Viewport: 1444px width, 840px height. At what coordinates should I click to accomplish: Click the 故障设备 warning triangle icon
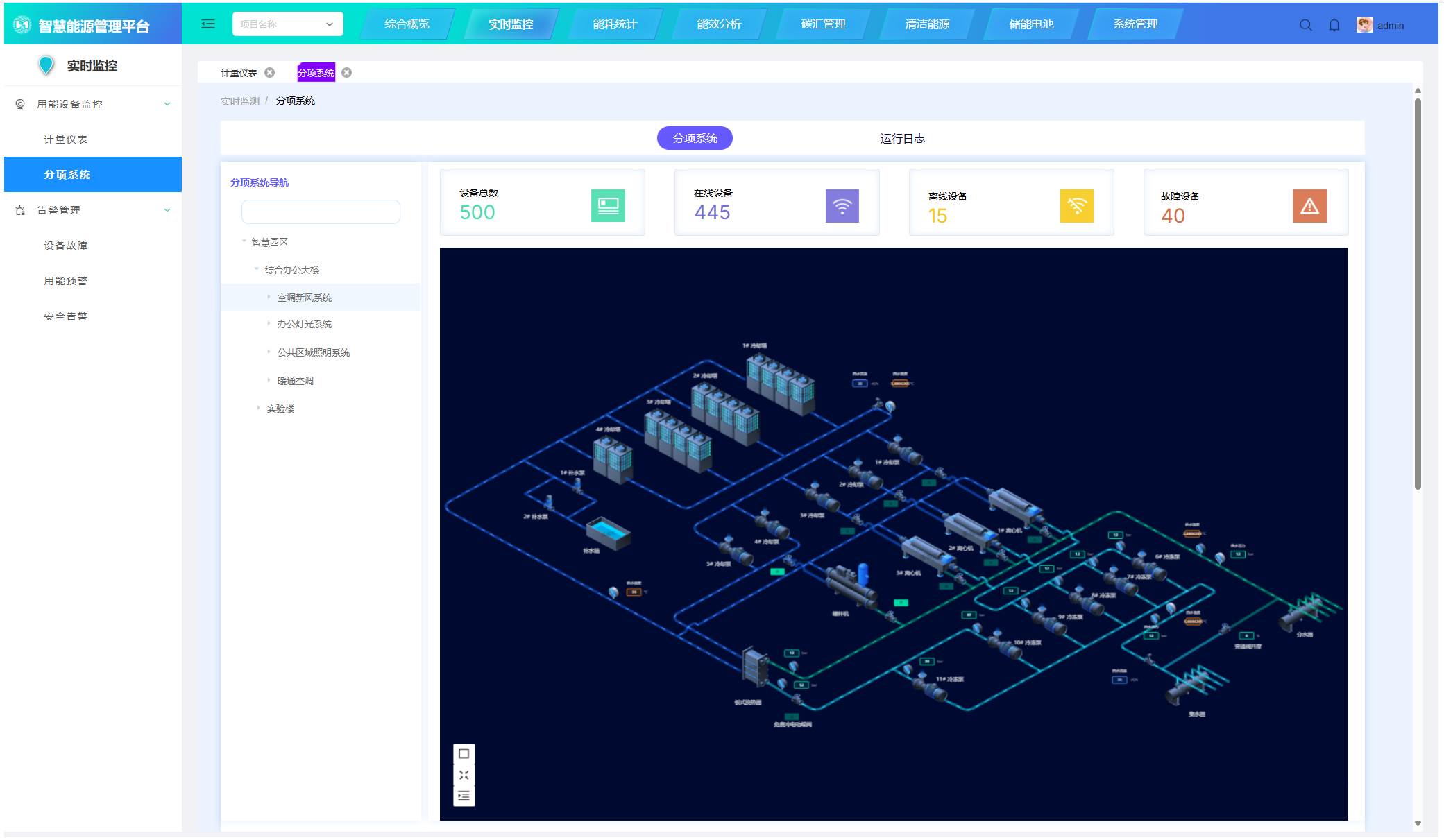tap(1309, 206)
